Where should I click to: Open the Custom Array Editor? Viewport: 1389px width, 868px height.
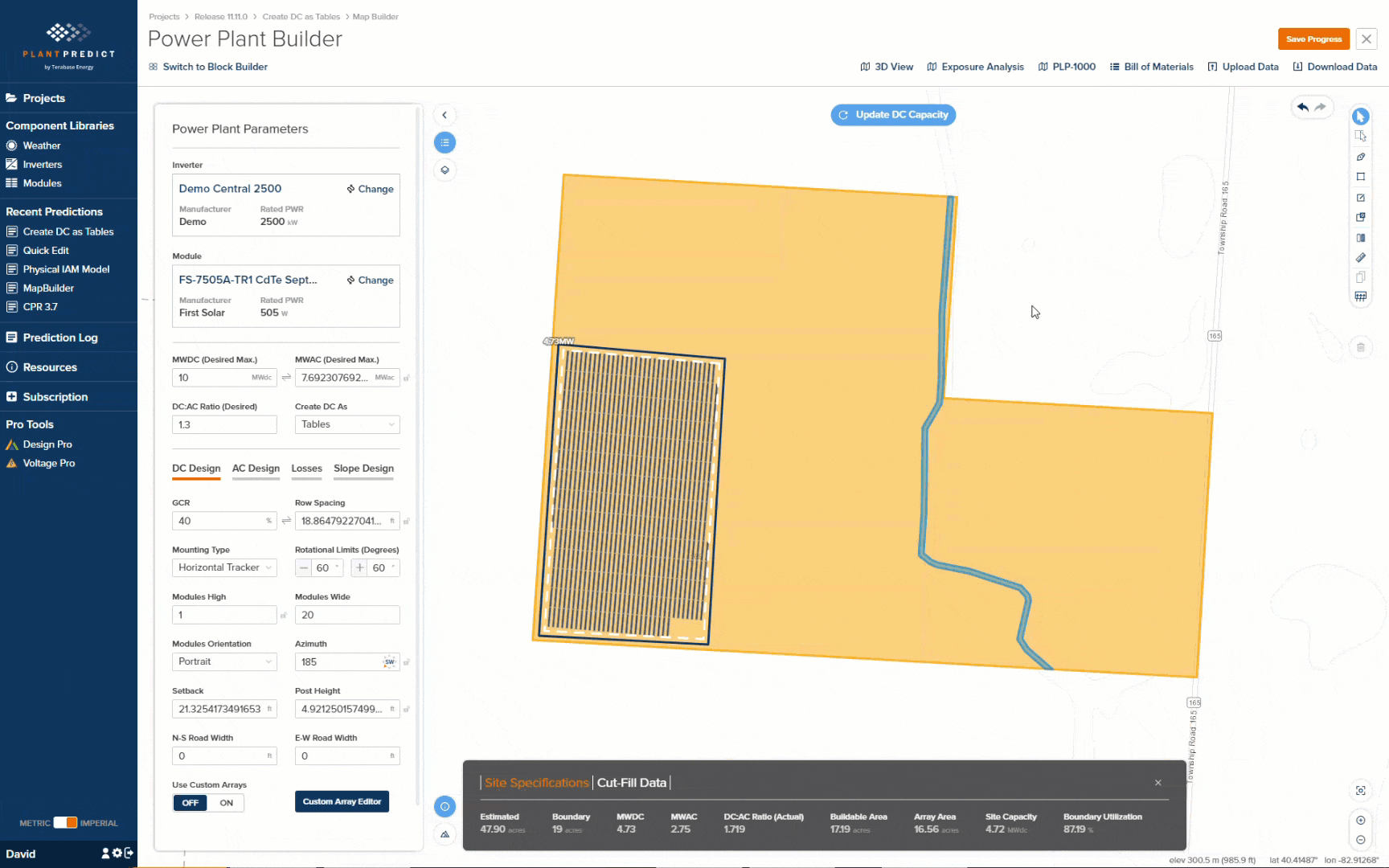[342, 801]
